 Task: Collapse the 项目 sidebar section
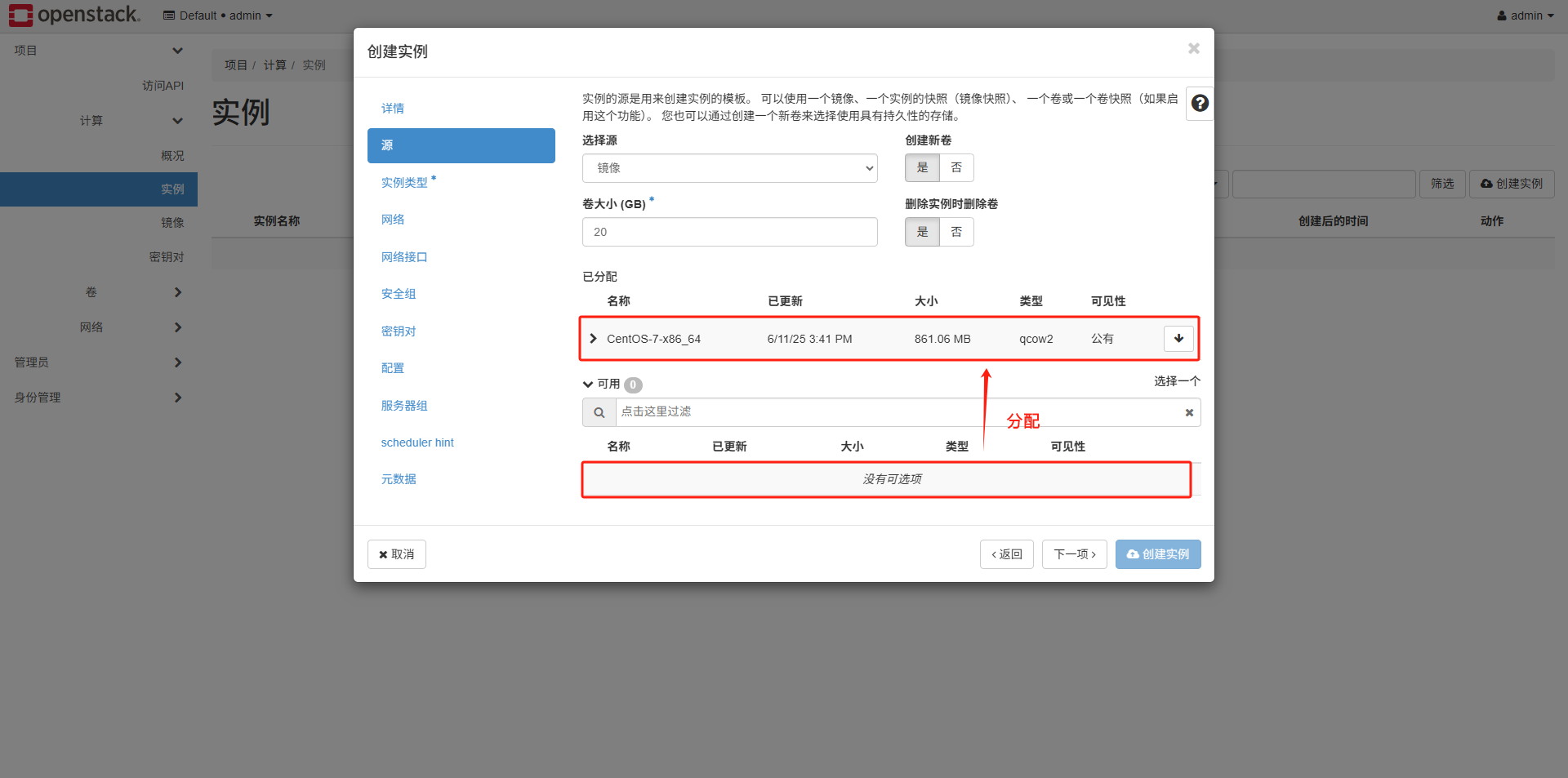(x=99, y=51)
